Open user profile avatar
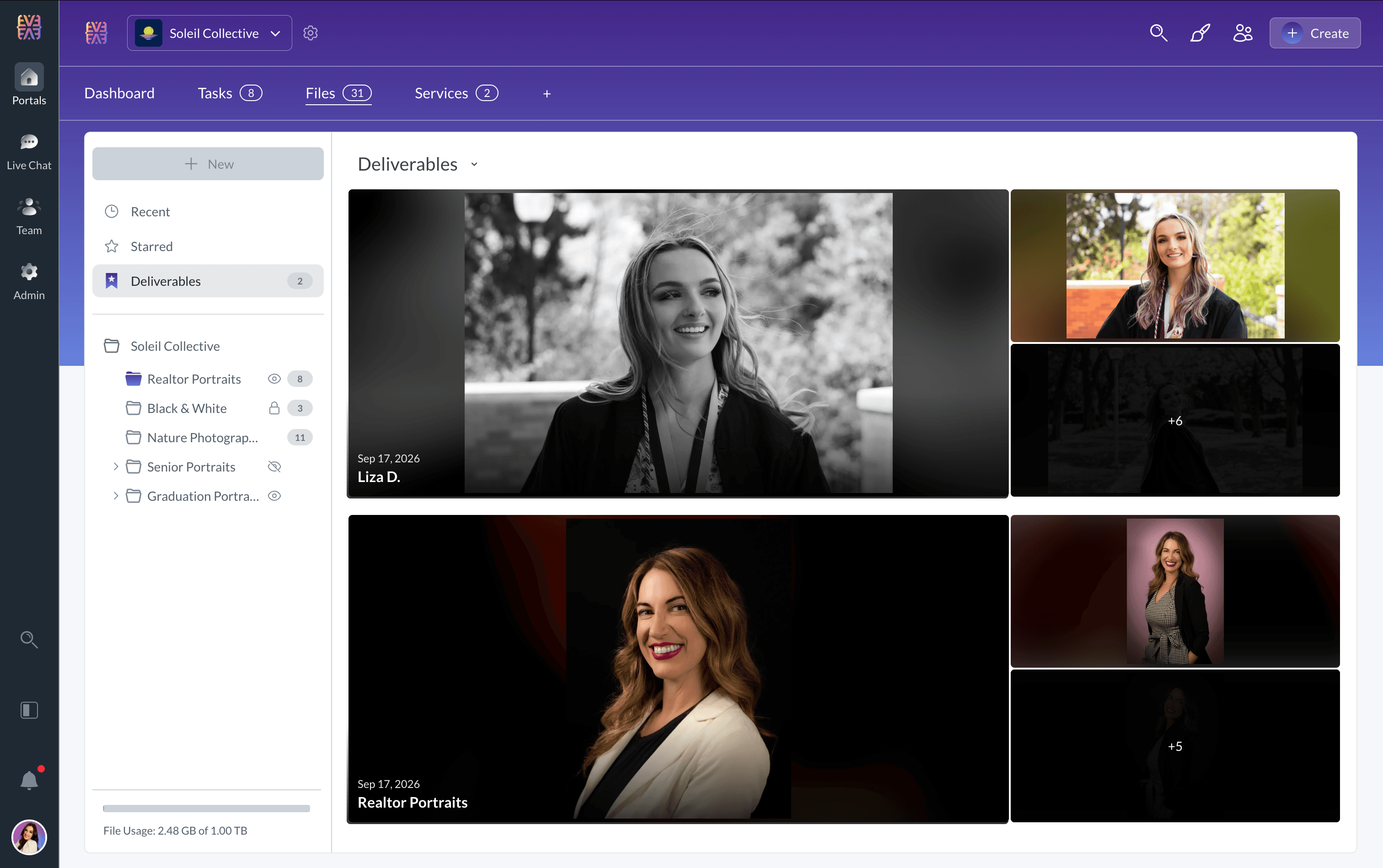Viewport: 1383px width, 868px height. [29, 837]
